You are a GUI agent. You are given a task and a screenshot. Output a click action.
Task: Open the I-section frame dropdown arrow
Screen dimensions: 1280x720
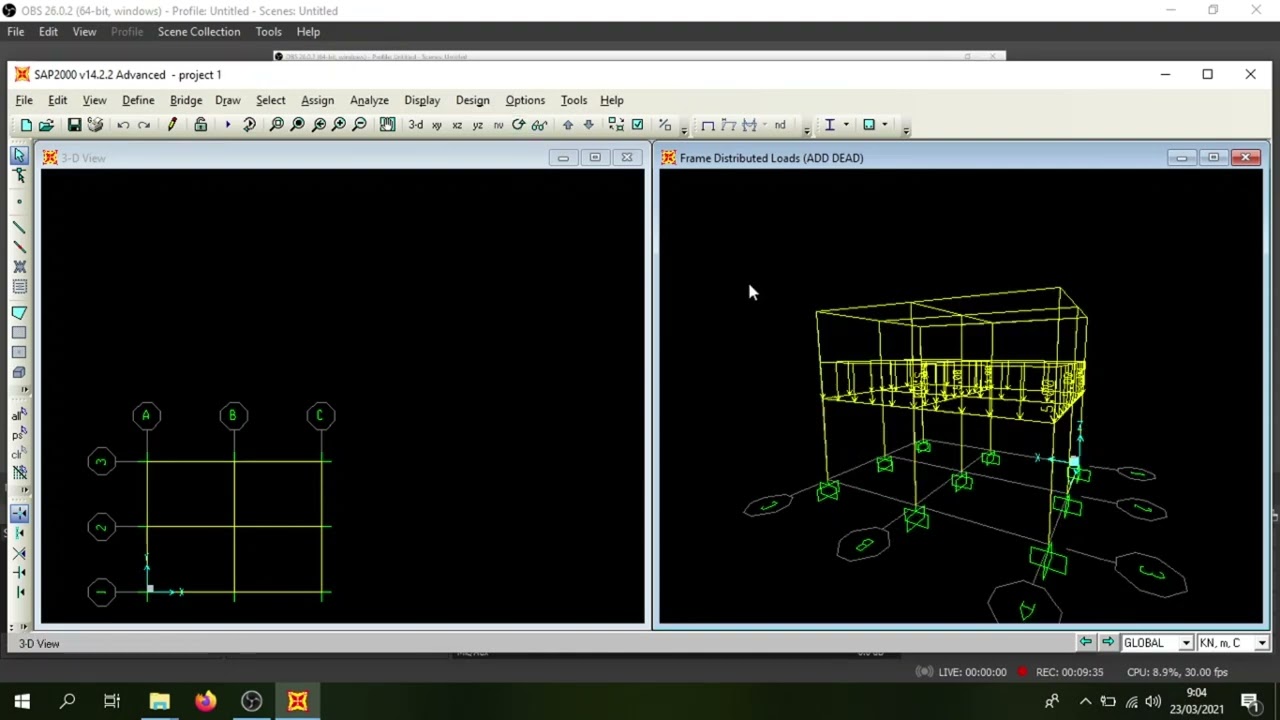point(846,125)
